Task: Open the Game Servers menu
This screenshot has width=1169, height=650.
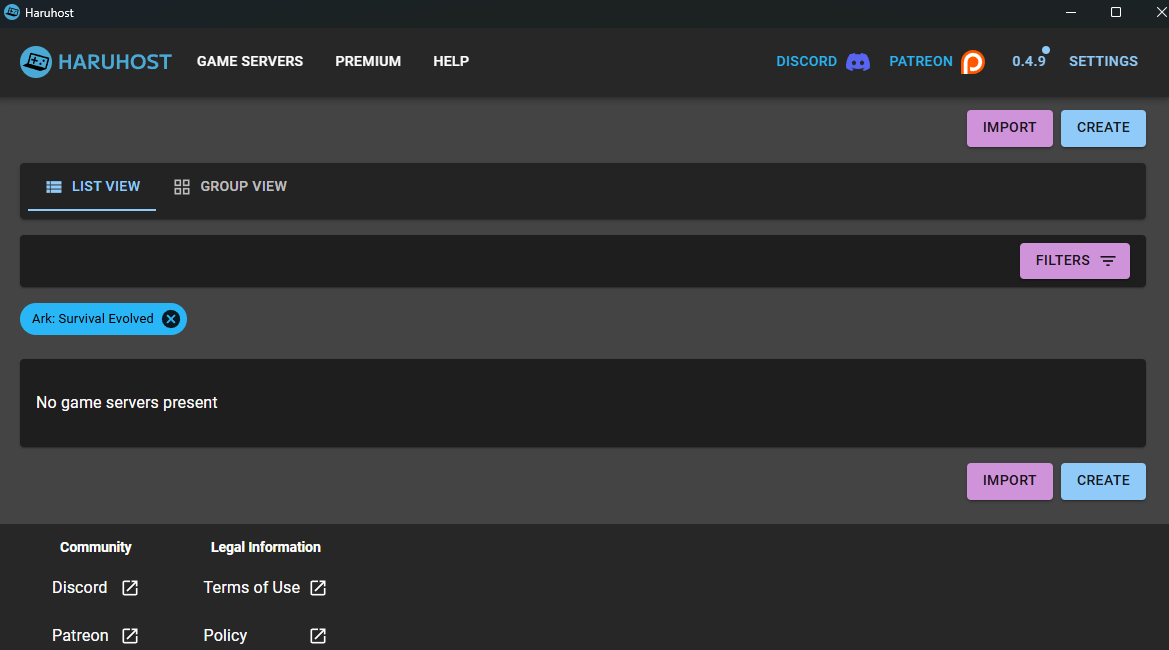Action: pyautogui.click(x=250, y=61)
